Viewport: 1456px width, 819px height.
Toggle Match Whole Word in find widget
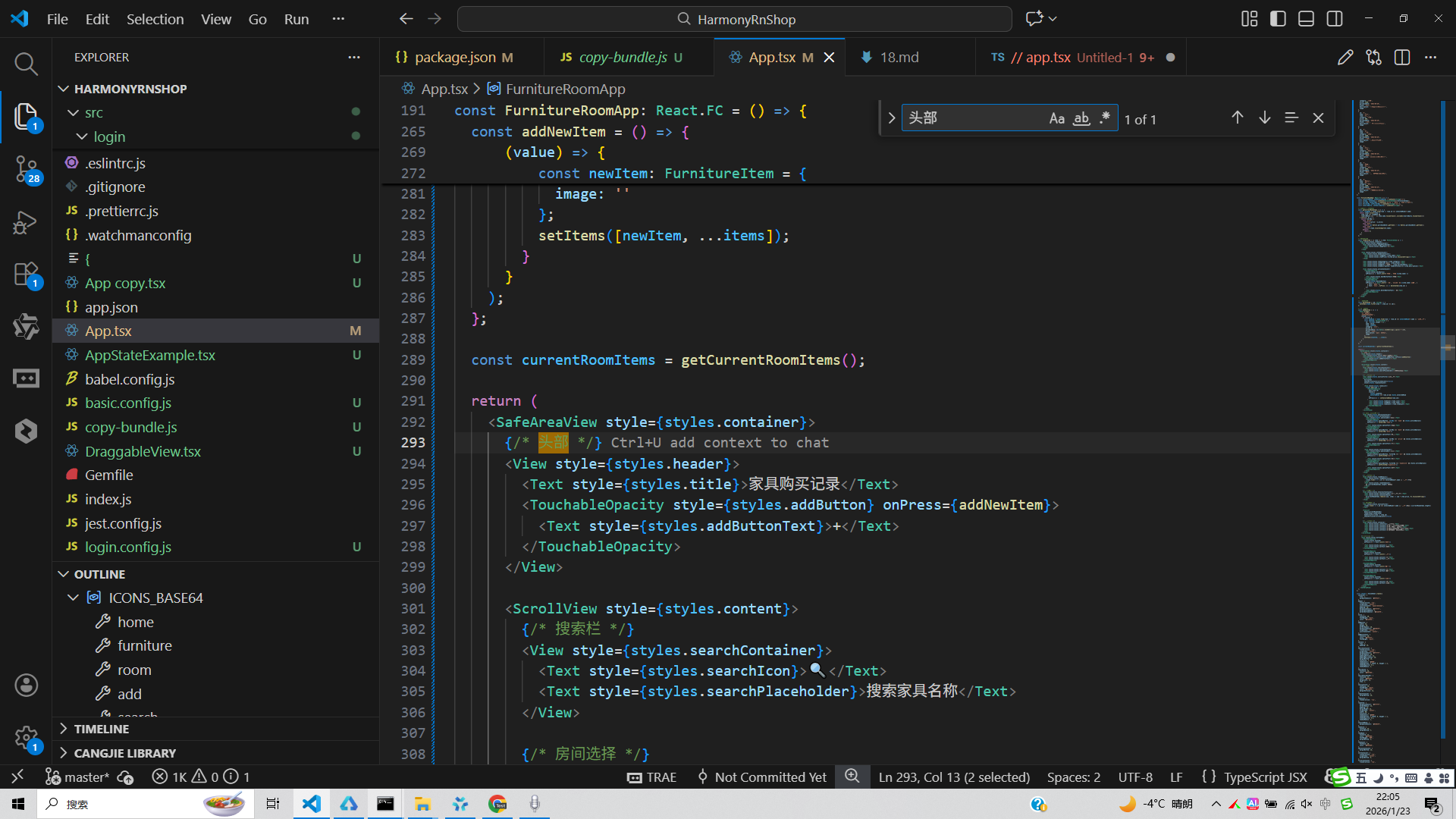[x=1081, y=118]
